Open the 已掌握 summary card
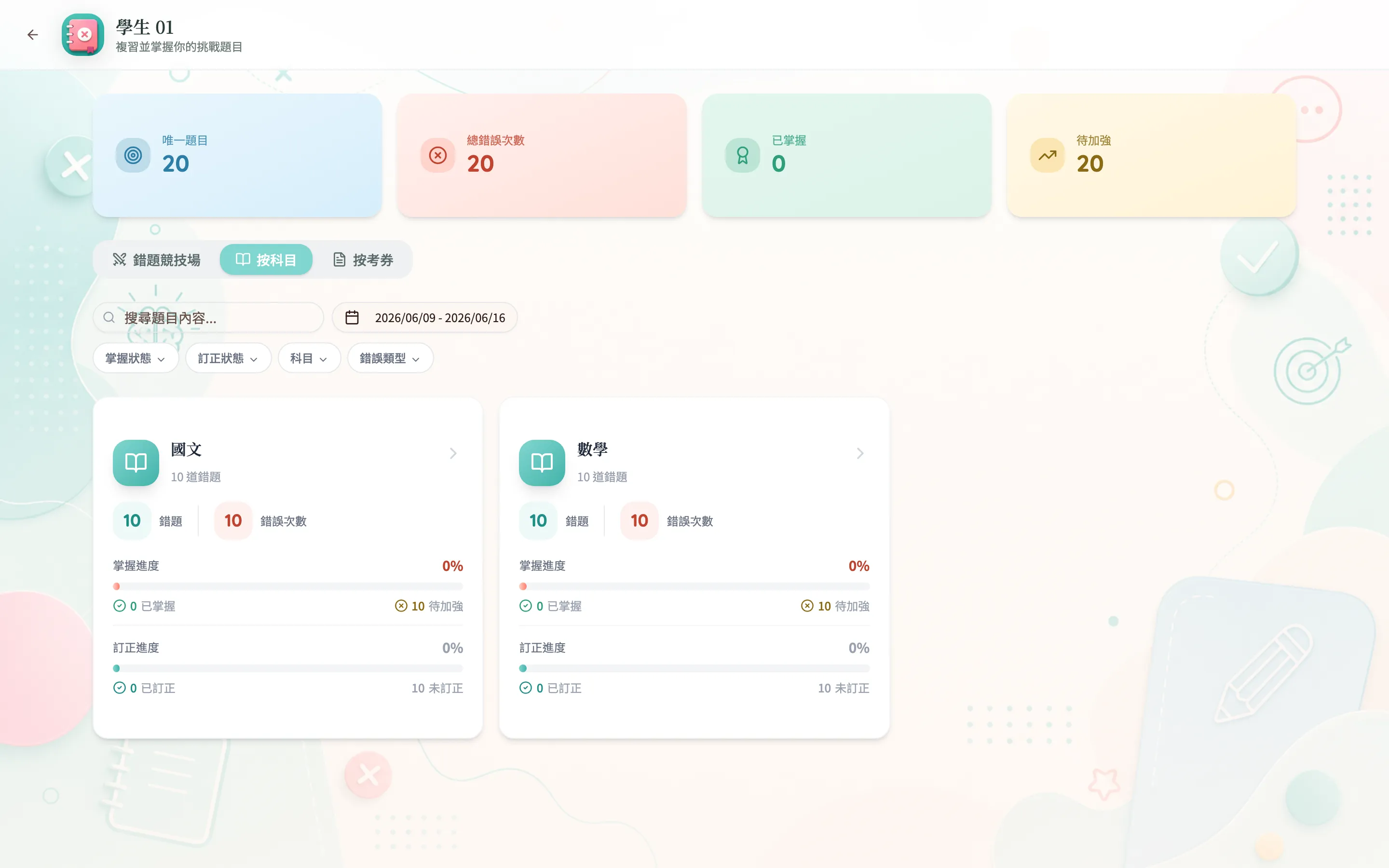Screen dimensions: 1389x868 846,155
